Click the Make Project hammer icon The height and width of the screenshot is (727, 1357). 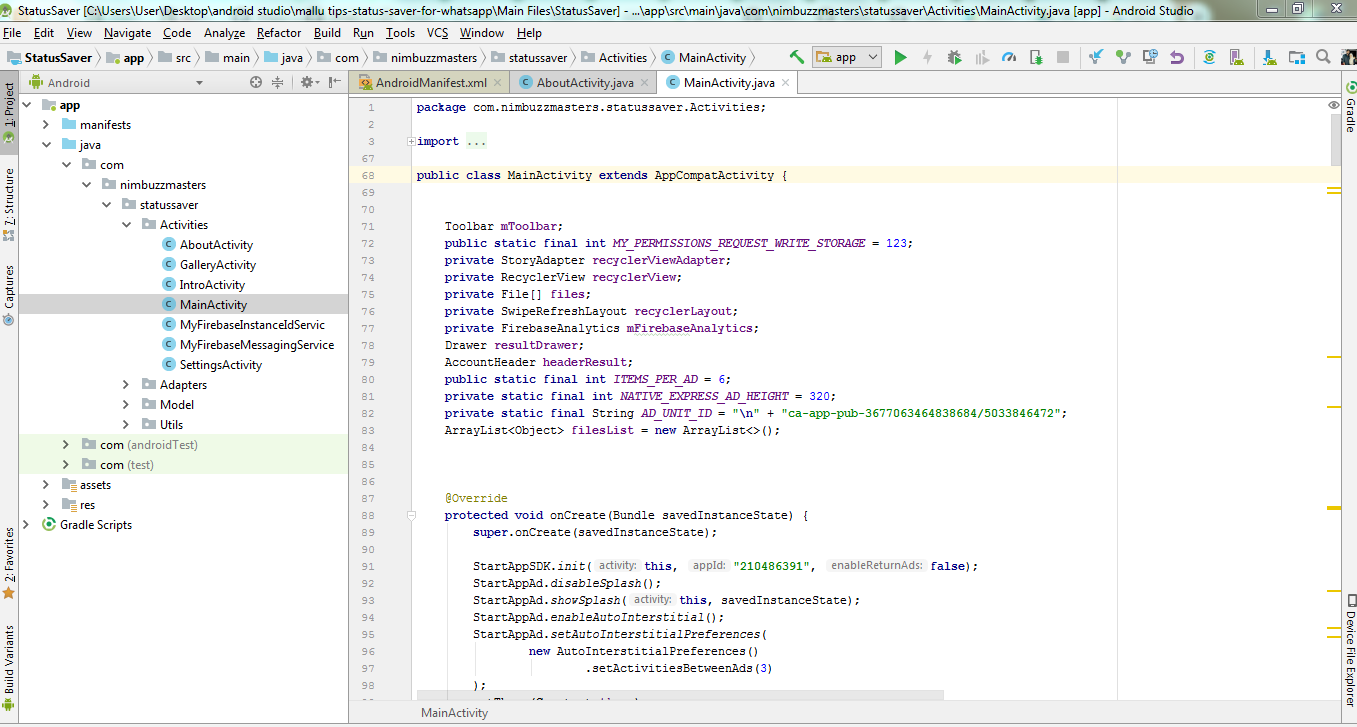coord(796,57)
